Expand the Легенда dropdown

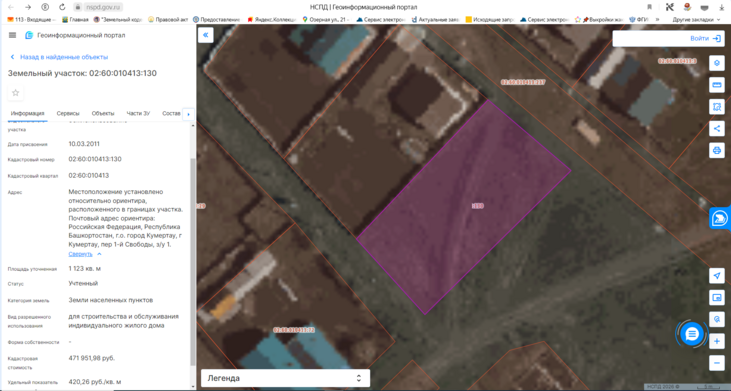pyautogui.click(x=285, y=378)
